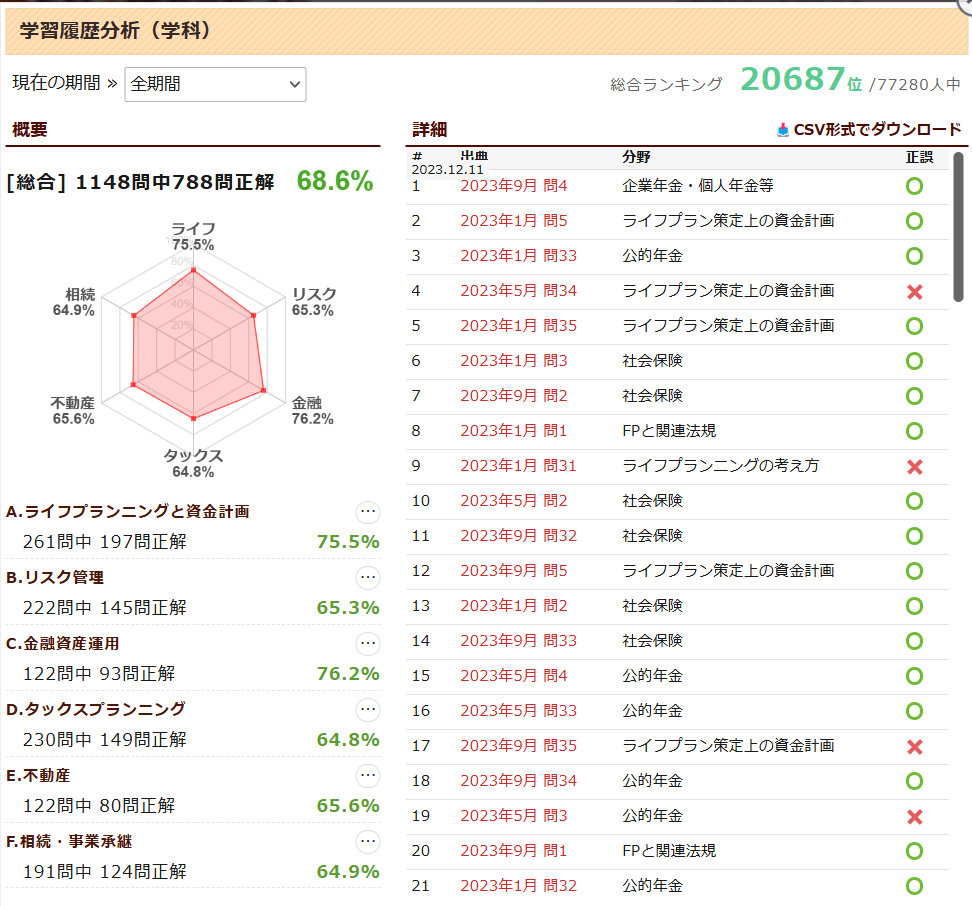This screenshot has width=972, height=906.
Task: Open more options for D.タックスプランニング
Action: pyautogui.click(x=368, y=710)
